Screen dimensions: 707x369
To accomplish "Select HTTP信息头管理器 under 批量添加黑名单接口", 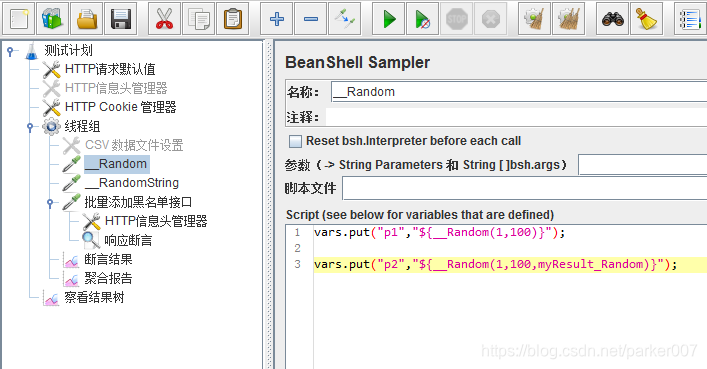I will [156, 221].
